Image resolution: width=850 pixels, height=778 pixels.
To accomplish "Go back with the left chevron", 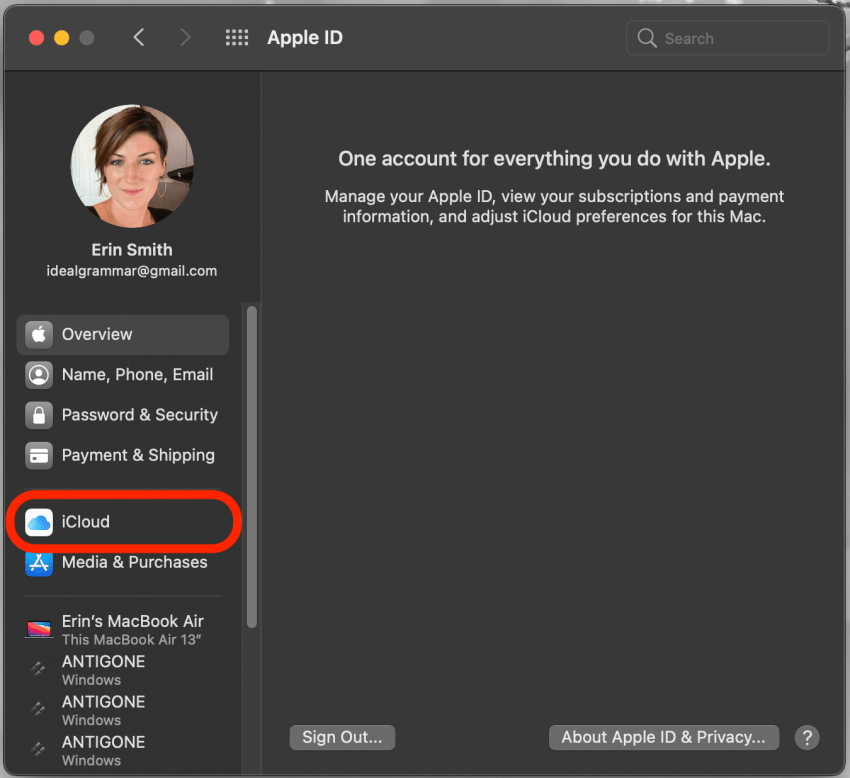I will coord(139,39).
